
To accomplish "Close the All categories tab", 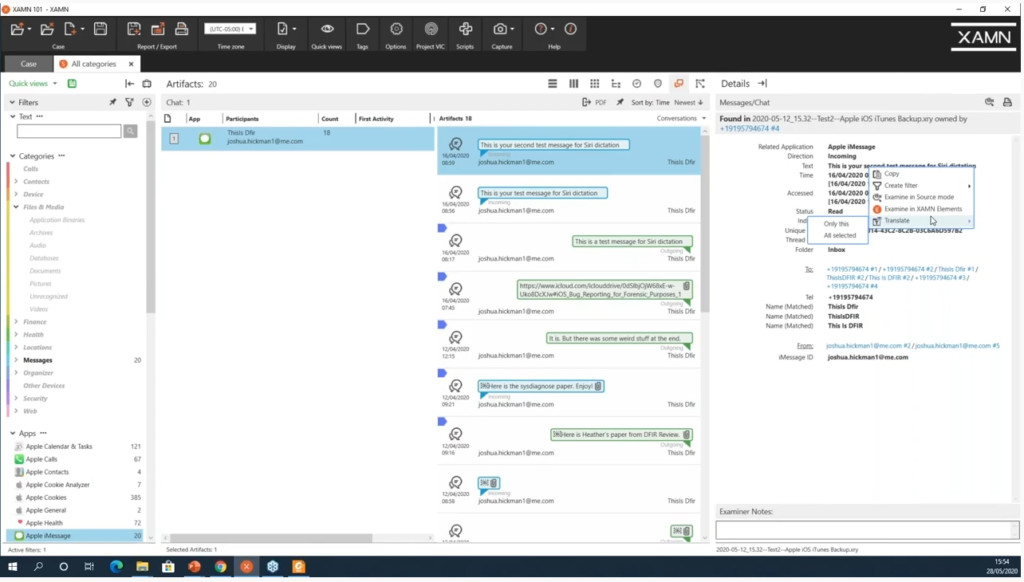I will [131, 64].
